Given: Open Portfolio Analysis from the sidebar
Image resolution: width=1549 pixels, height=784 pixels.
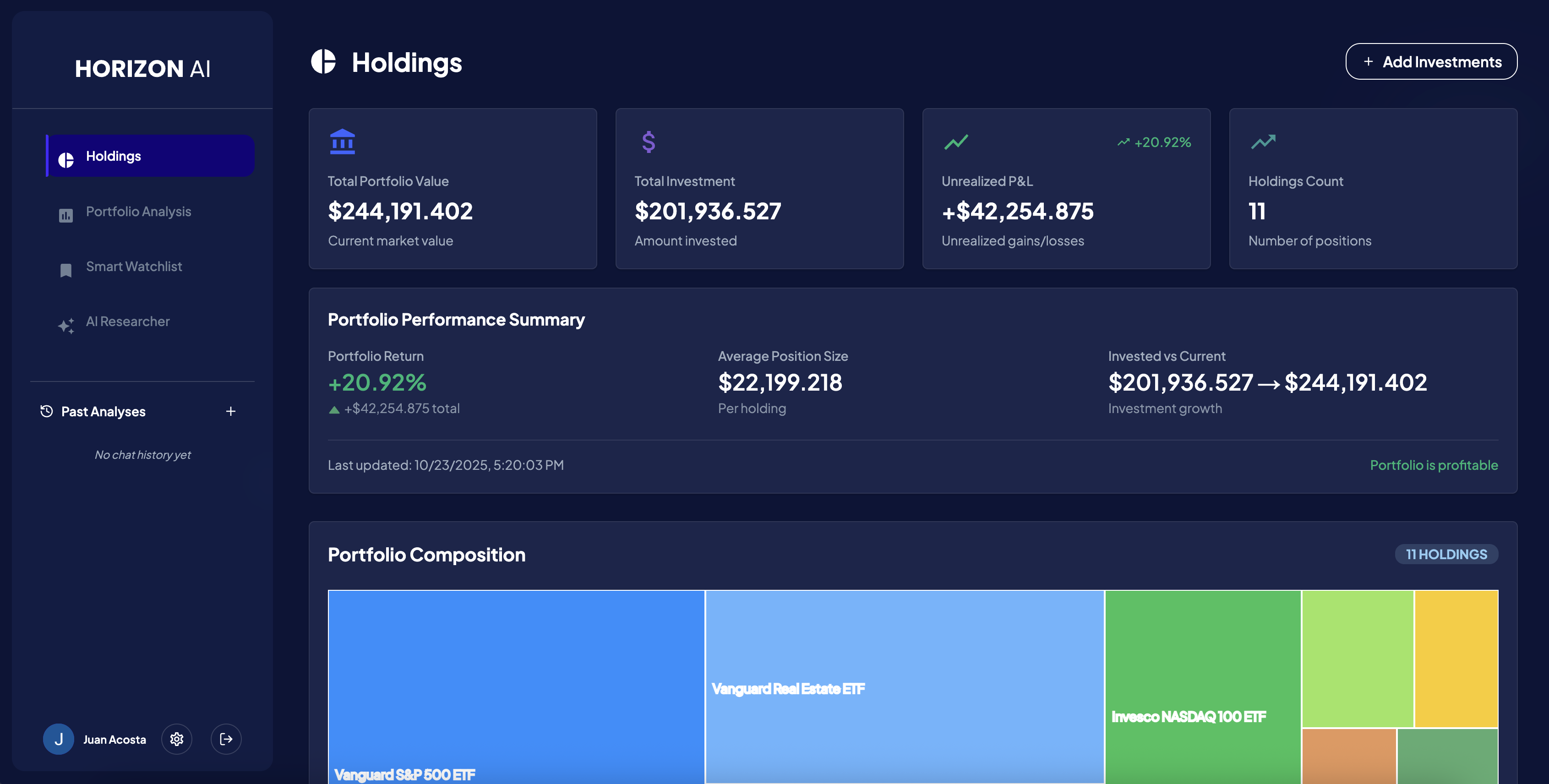Looking at the screenshot, I should (x=138, y=211).
